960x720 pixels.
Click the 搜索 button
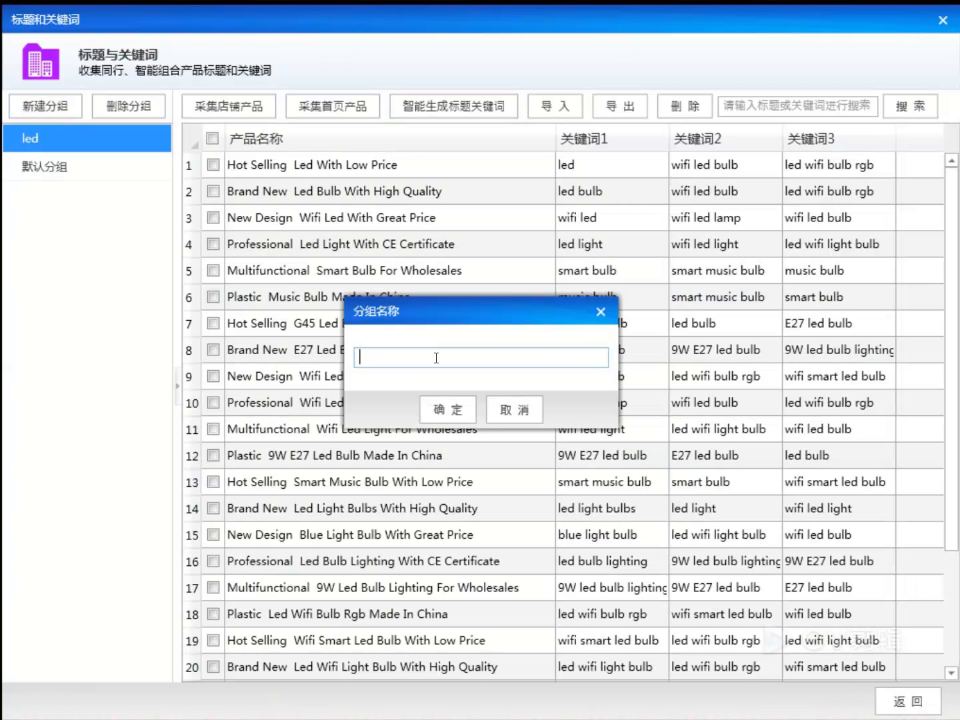click(910, 106)
